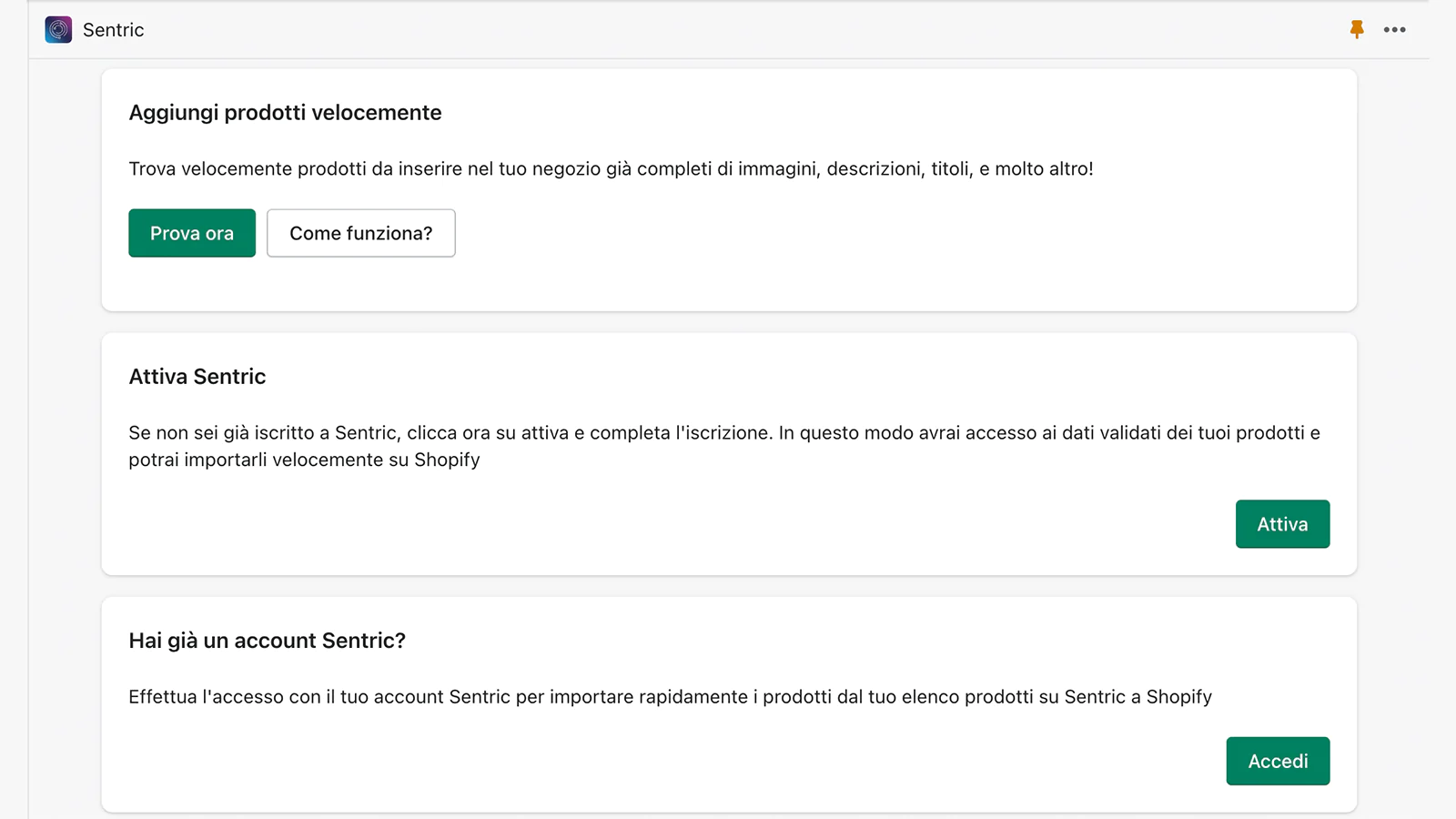Click the Sentric app logo icon
The width and height of the screenshot is (1456, 819).
click(x=58, y=30)
